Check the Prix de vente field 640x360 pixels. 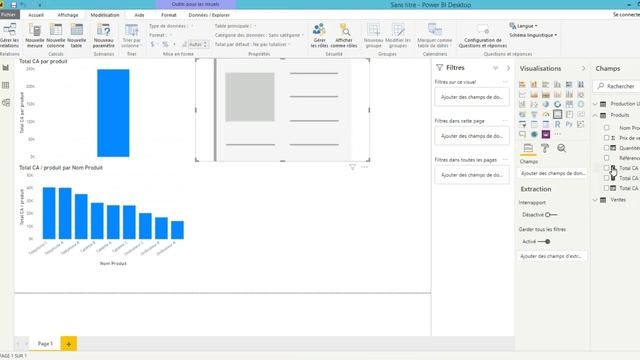pos(607,138)
